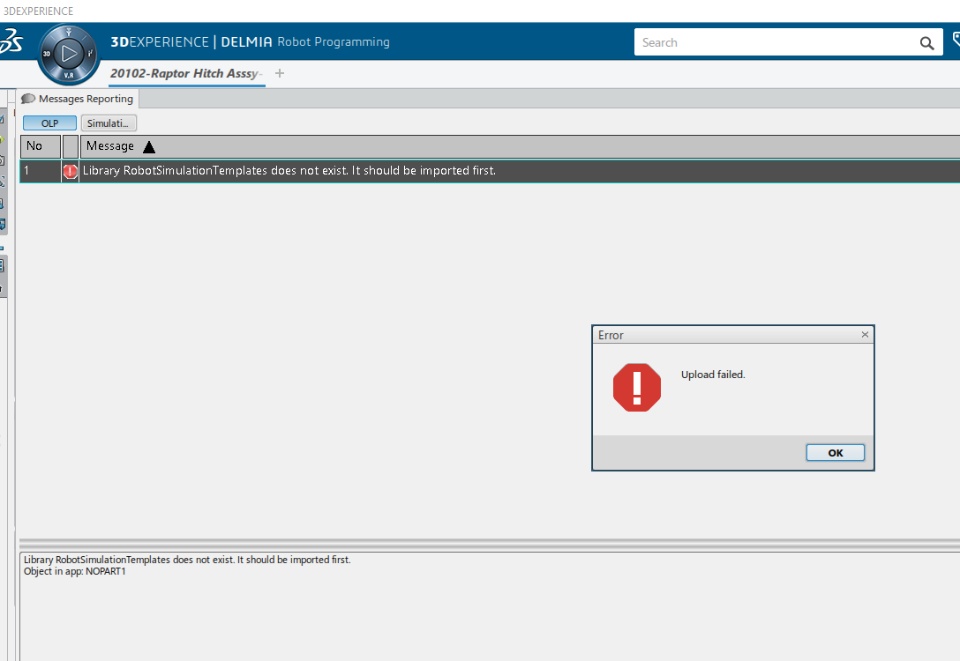Click the search magnifier icon
This screenshot has height=661, width=960.
pos(926,43)
